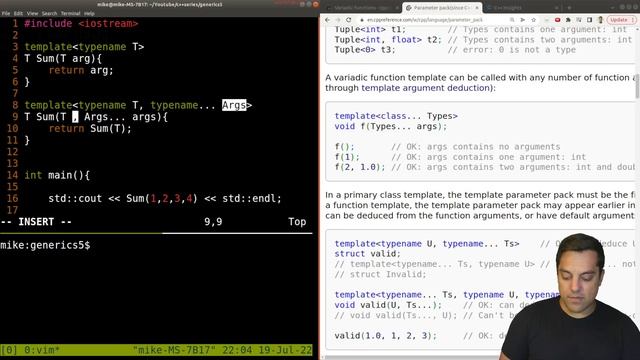640x360 pixels.
Task: Click the media control toolbar icon
Action: (x=579, y=20)
